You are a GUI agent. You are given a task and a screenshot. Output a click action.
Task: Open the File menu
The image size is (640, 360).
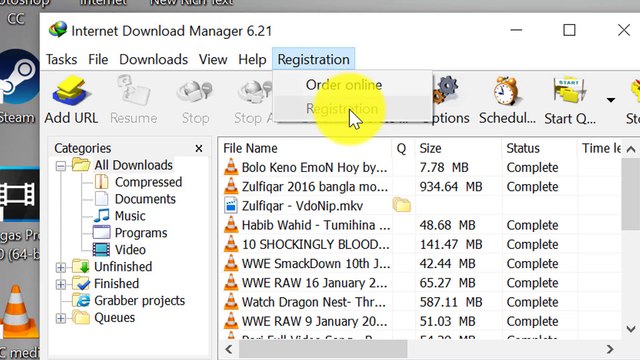click(98, 60)
